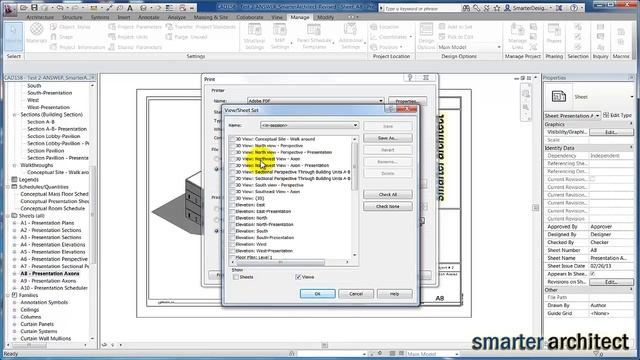Open the Modify ribbon tab
This screenshot has width=640, height=360.
pyautogui.click(x=325, y=17)
